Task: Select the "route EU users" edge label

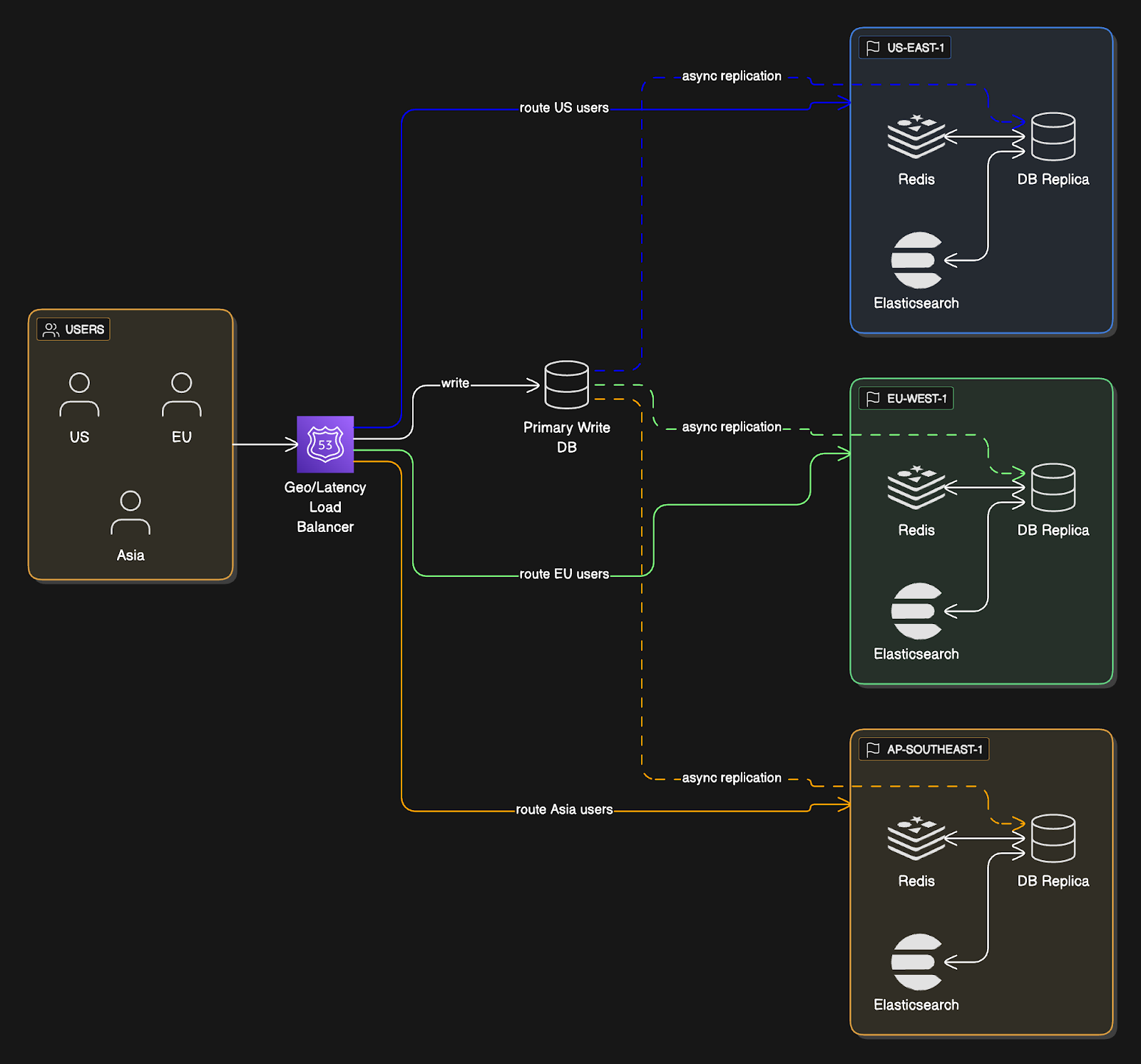Action: (x=564, y=574)
